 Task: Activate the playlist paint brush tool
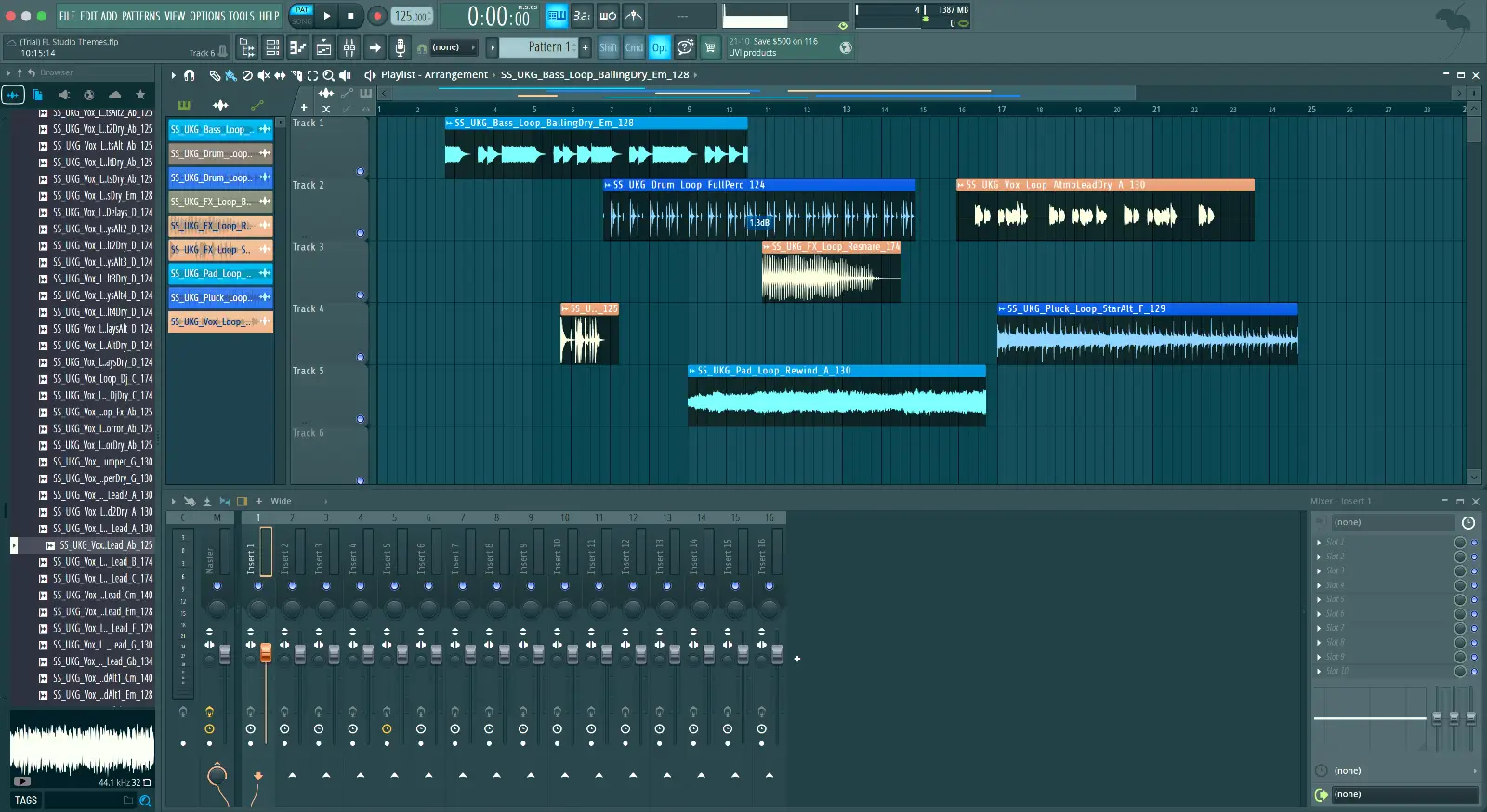230,75
